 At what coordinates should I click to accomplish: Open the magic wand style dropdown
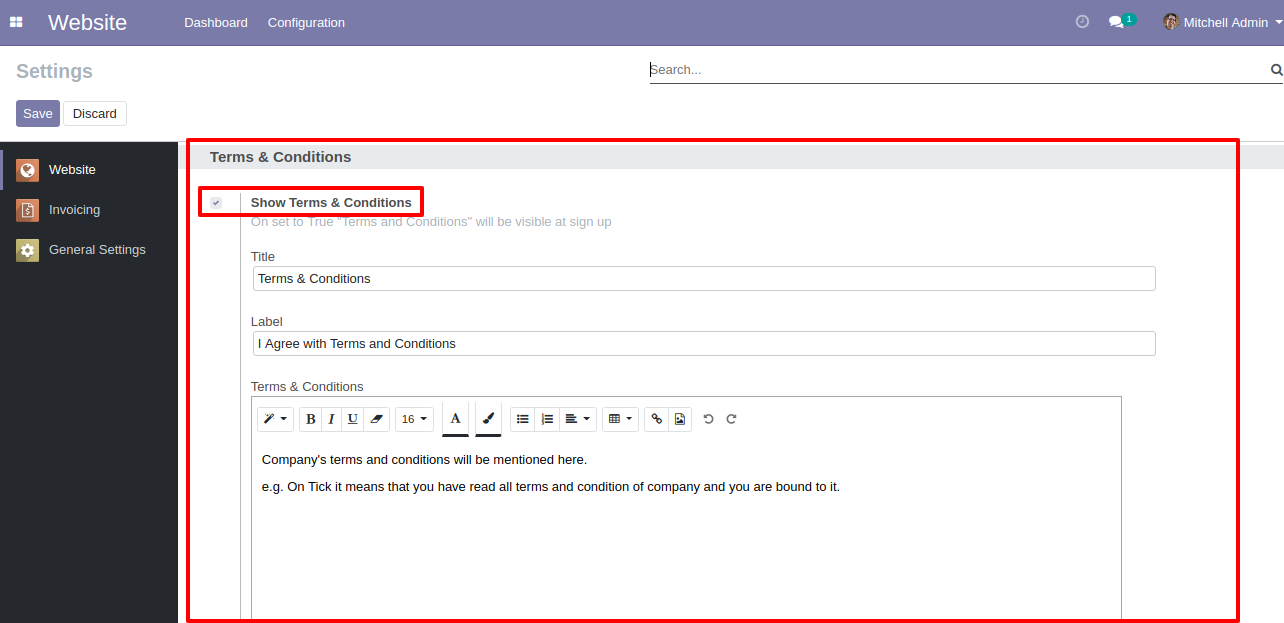pyautogui.click(x=275, y=419)
